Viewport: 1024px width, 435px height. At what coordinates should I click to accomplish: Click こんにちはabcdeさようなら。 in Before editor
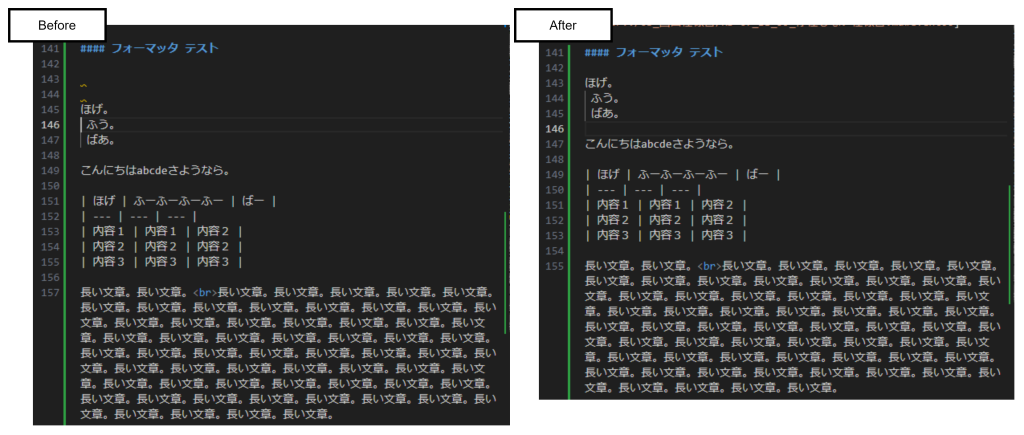click(x=154, y=171)
